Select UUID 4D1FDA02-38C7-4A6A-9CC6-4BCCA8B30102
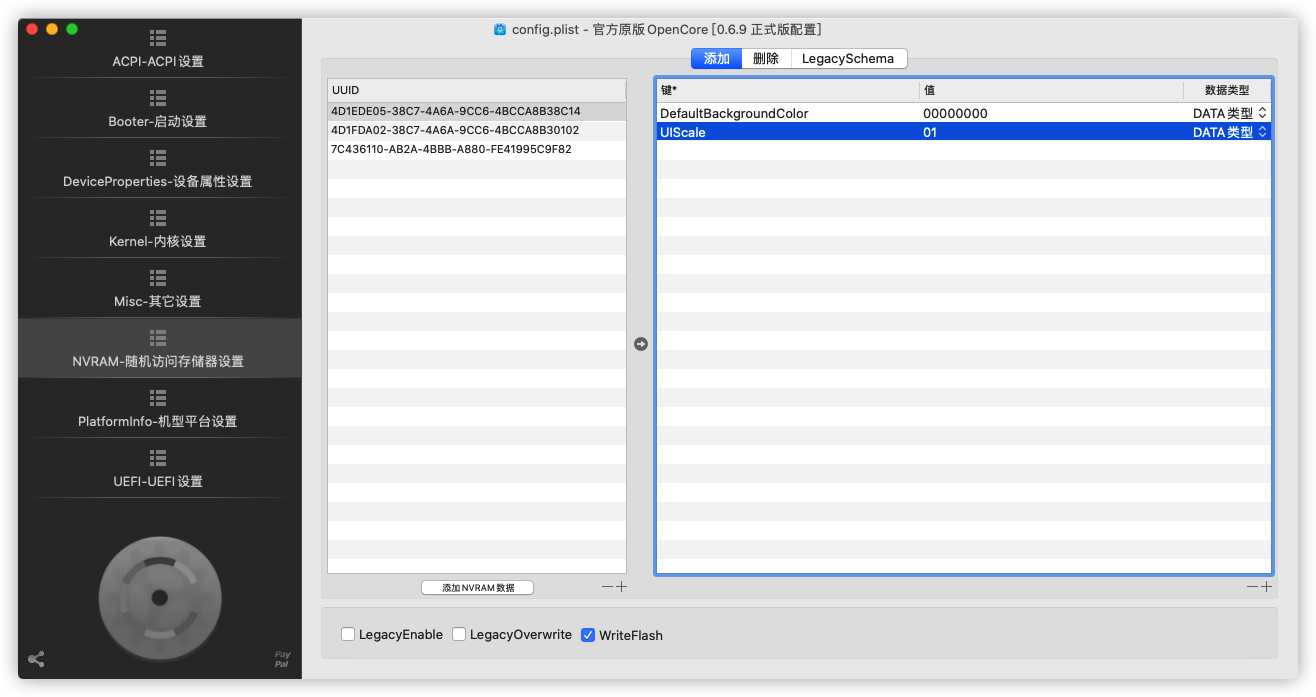This screenshot has width=1316, height=697. coord(477,130)
